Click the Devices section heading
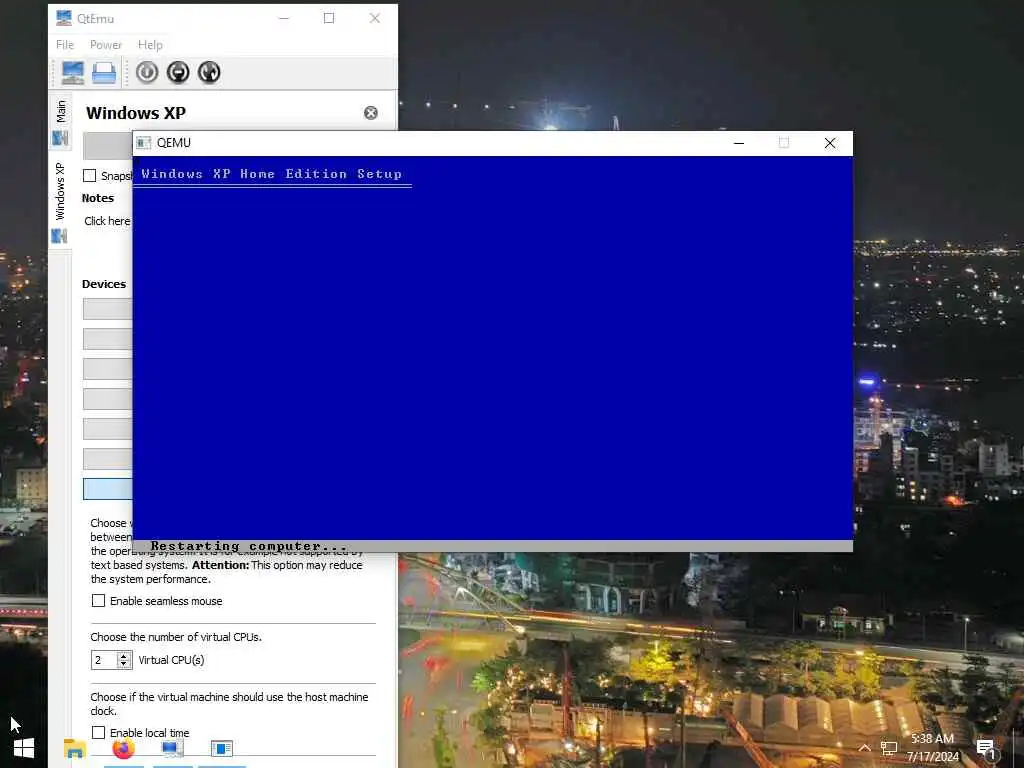1024x768 pixels. (x=104, y=284)
